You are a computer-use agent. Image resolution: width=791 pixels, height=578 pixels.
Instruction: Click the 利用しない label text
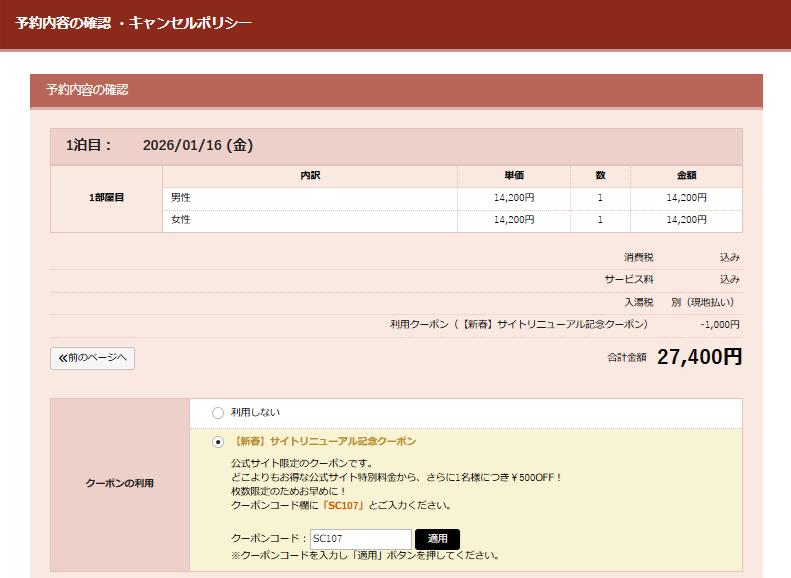click(255, 412)
